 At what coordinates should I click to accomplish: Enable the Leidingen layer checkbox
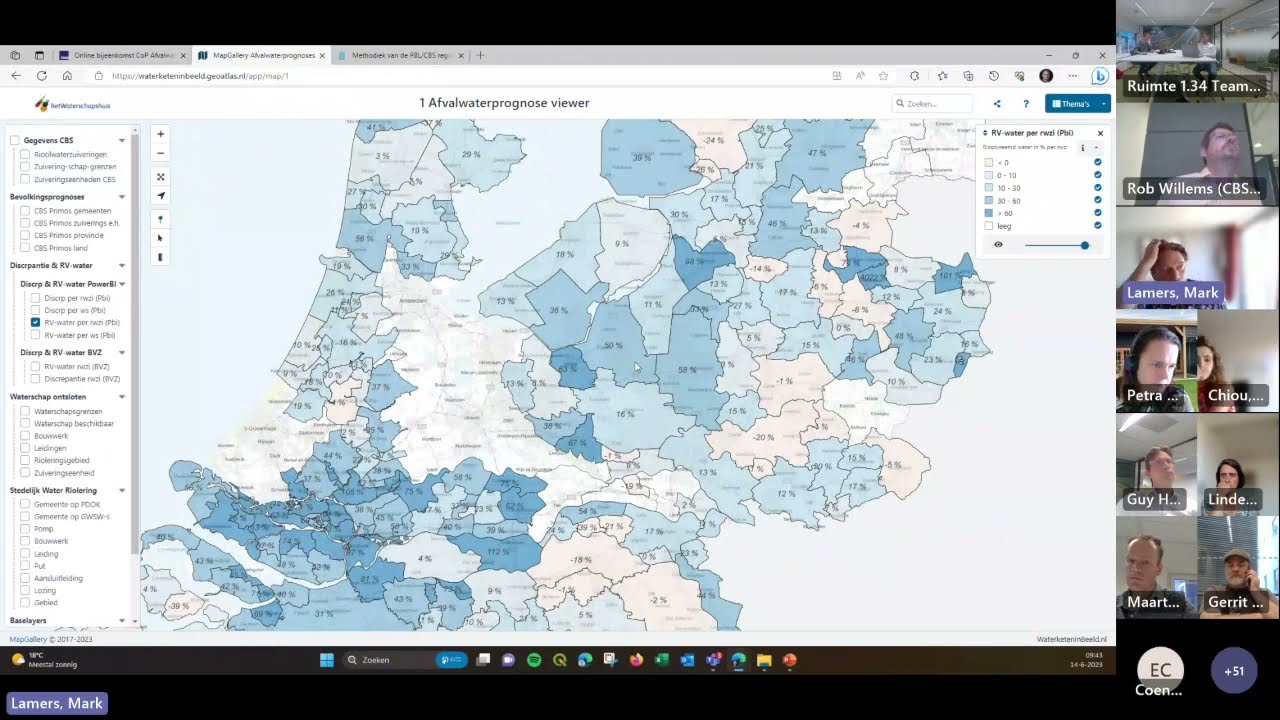pos(25,448)
